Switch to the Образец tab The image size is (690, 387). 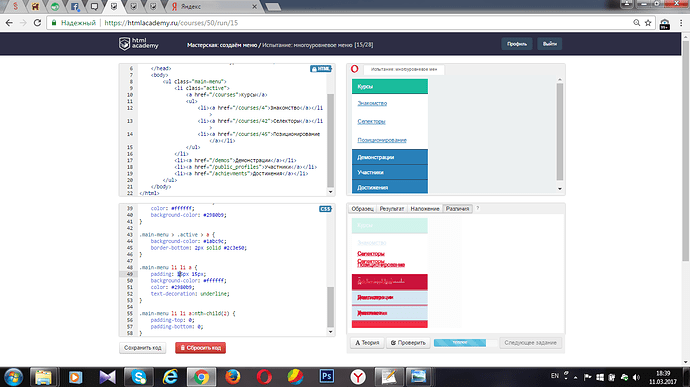pos(363,209)
